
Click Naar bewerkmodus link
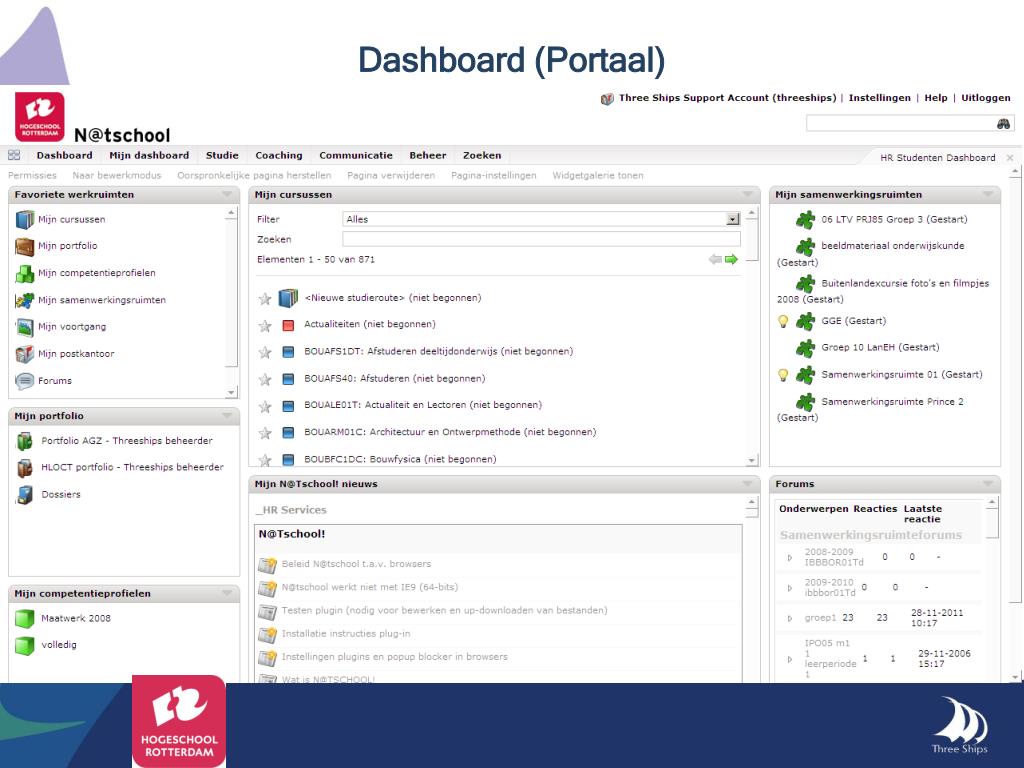pos(117,176)
